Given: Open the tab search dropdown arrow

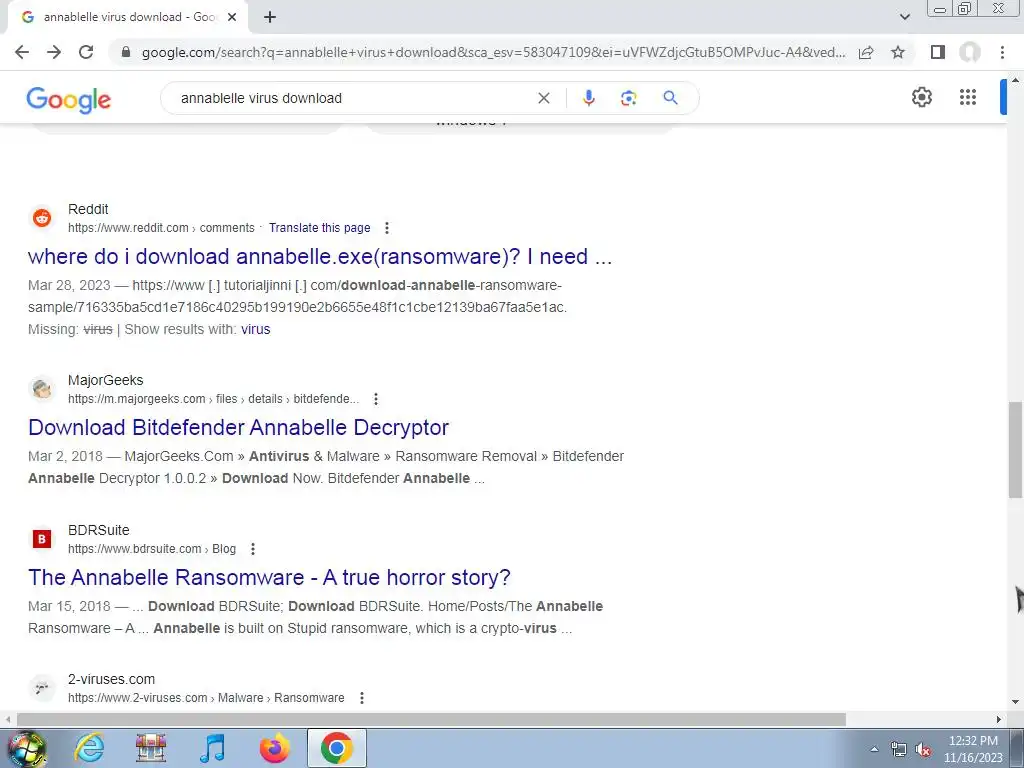Looking at the screenshot, I should [904, 17].
